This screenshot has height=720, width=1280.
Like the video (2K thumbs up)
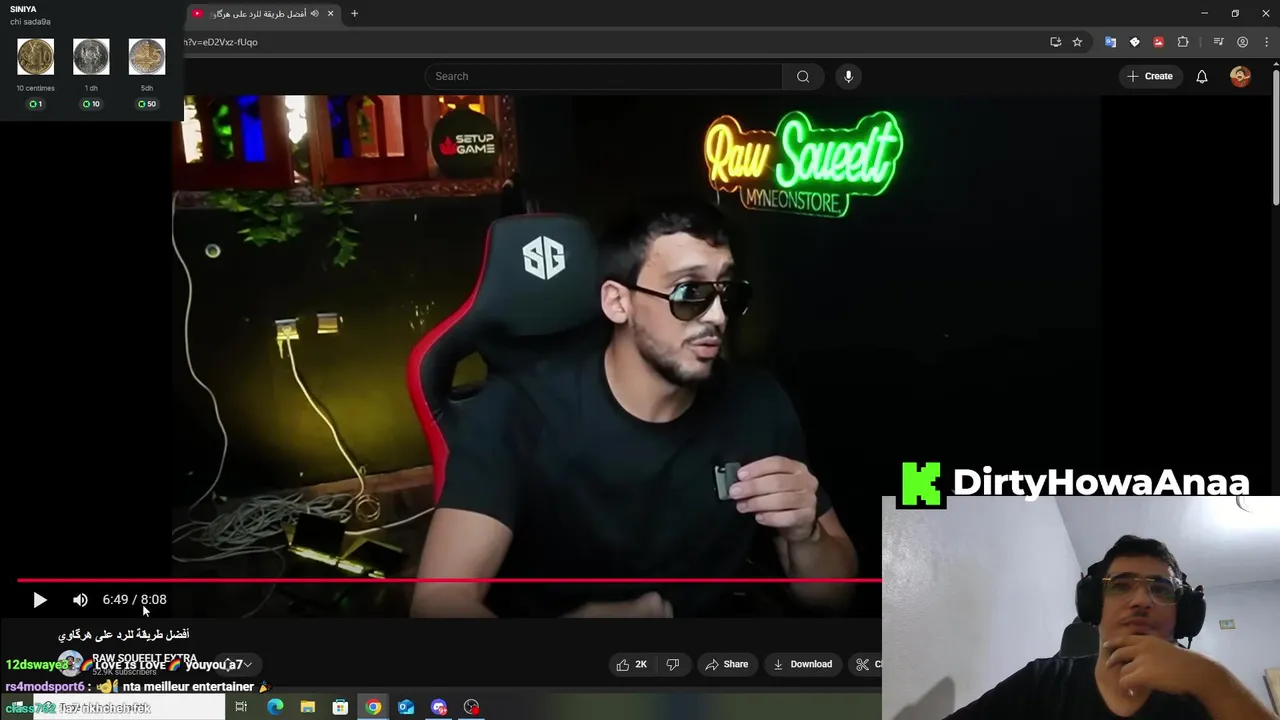(x=631, y=664)
